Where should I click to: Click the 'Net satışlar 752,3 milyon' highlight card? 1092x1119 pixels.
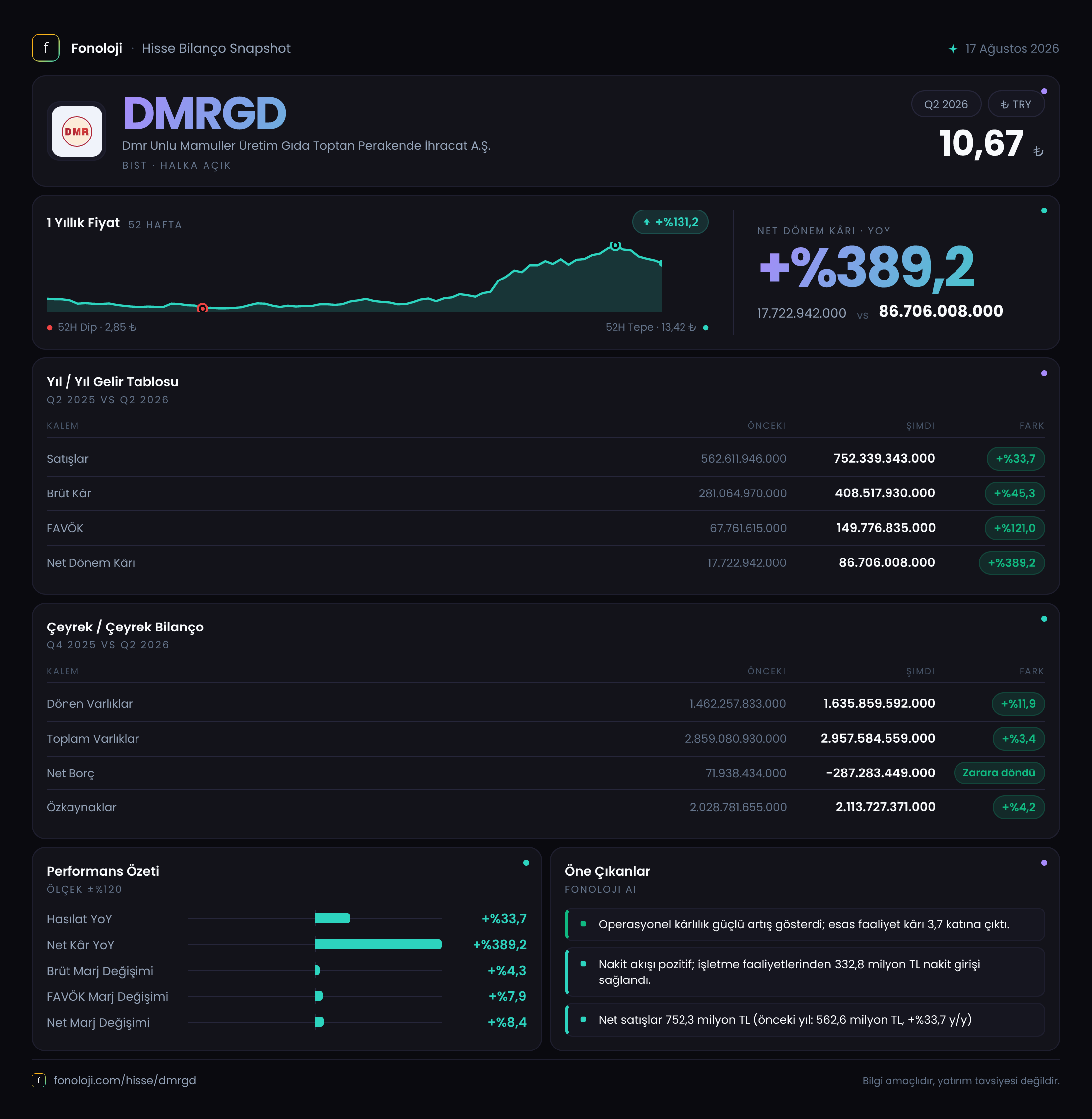pos(805,1020)
